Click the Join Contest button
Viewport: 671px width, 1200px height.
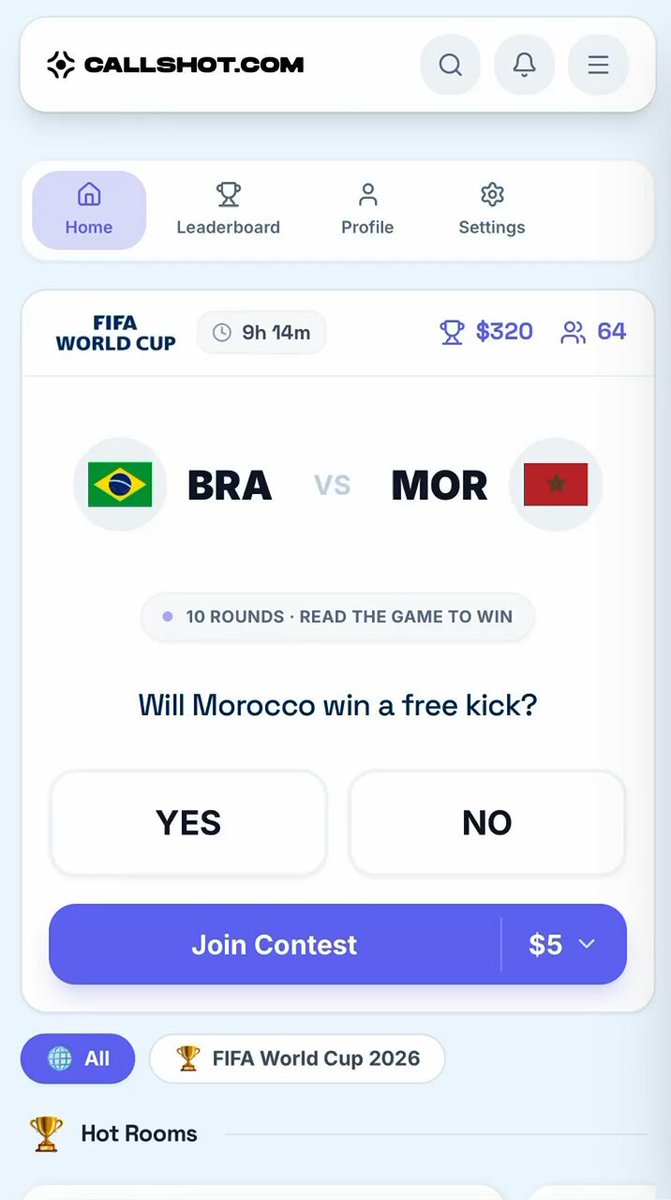click(275, 944)
